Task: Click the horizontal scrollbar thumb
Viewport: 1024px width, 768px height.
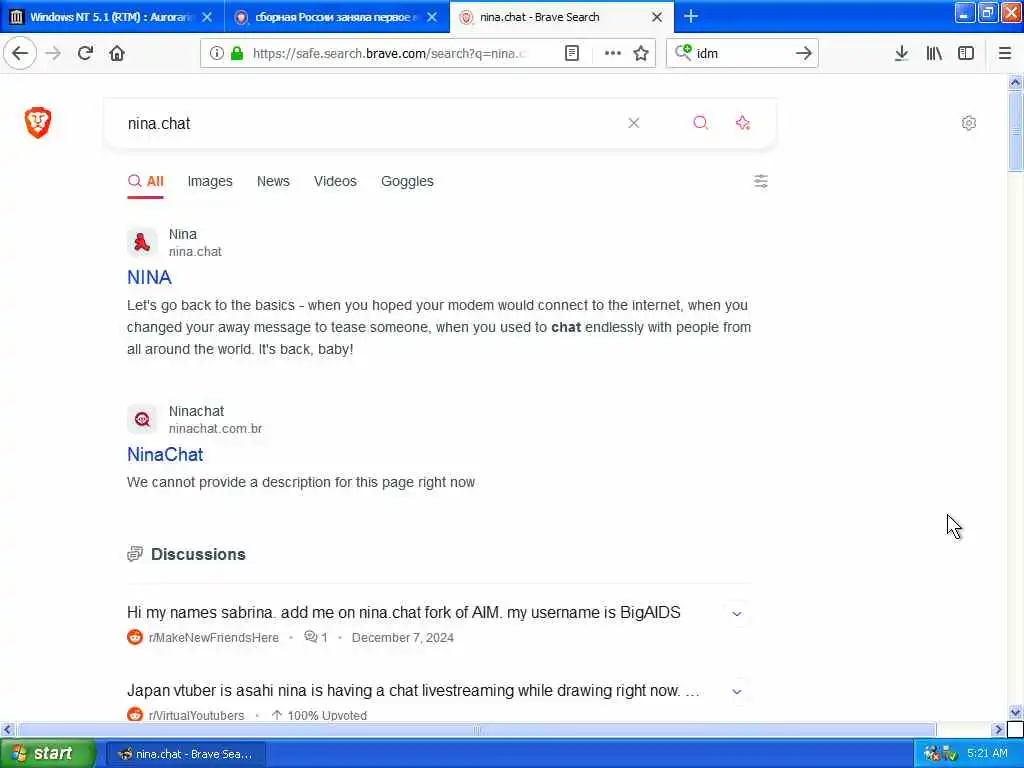Action: (476, 729)
